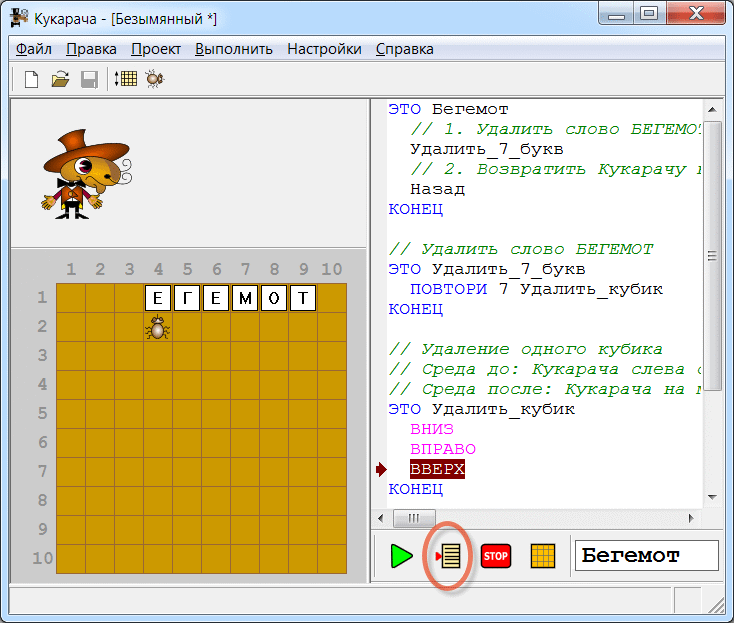734x623 pixels.
Task: Click the line 'ПОВТОРИ 7 Удалить_кубик'
Action: 536,289
